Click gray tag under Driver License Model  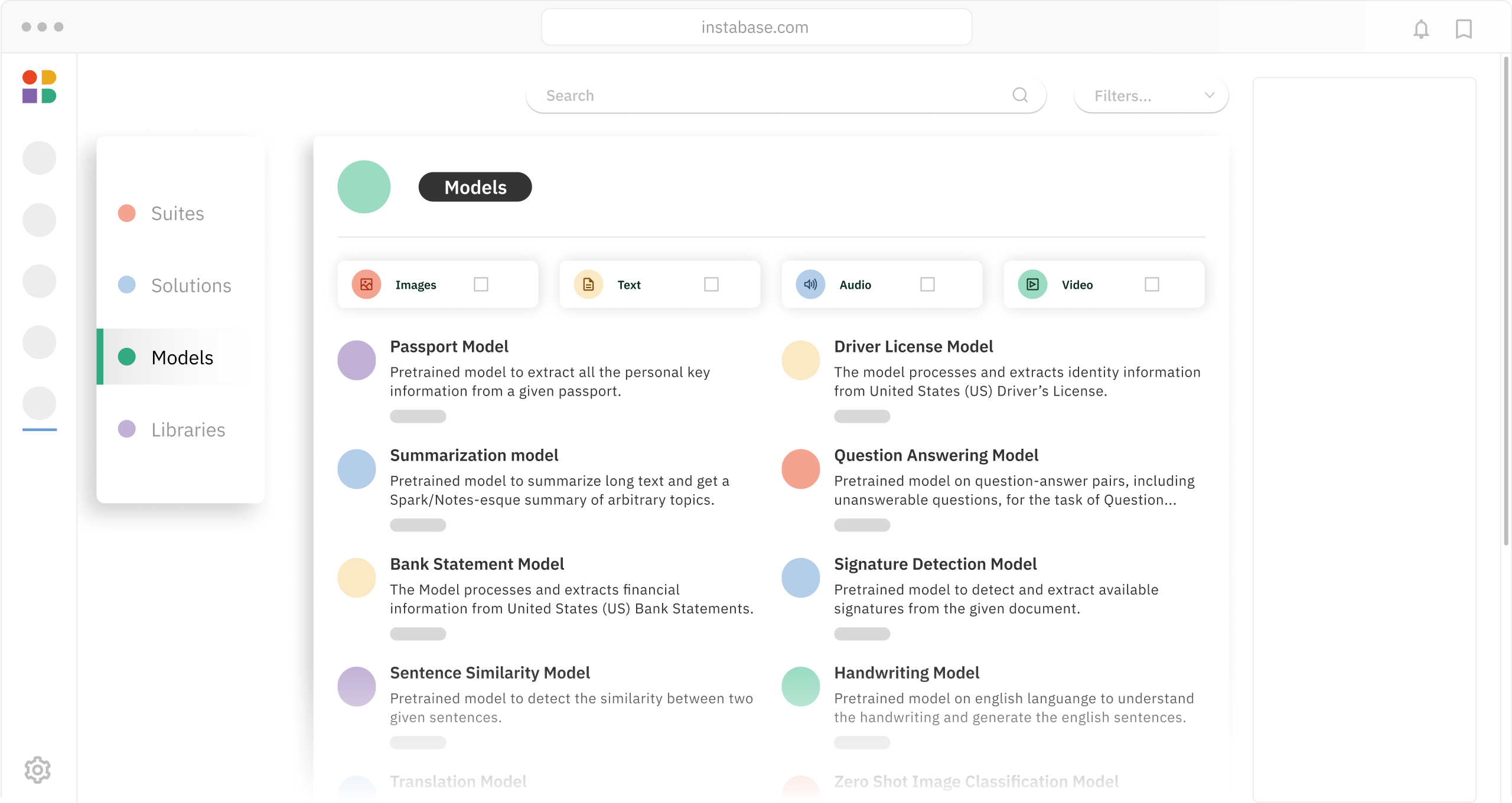coord(862,416)
